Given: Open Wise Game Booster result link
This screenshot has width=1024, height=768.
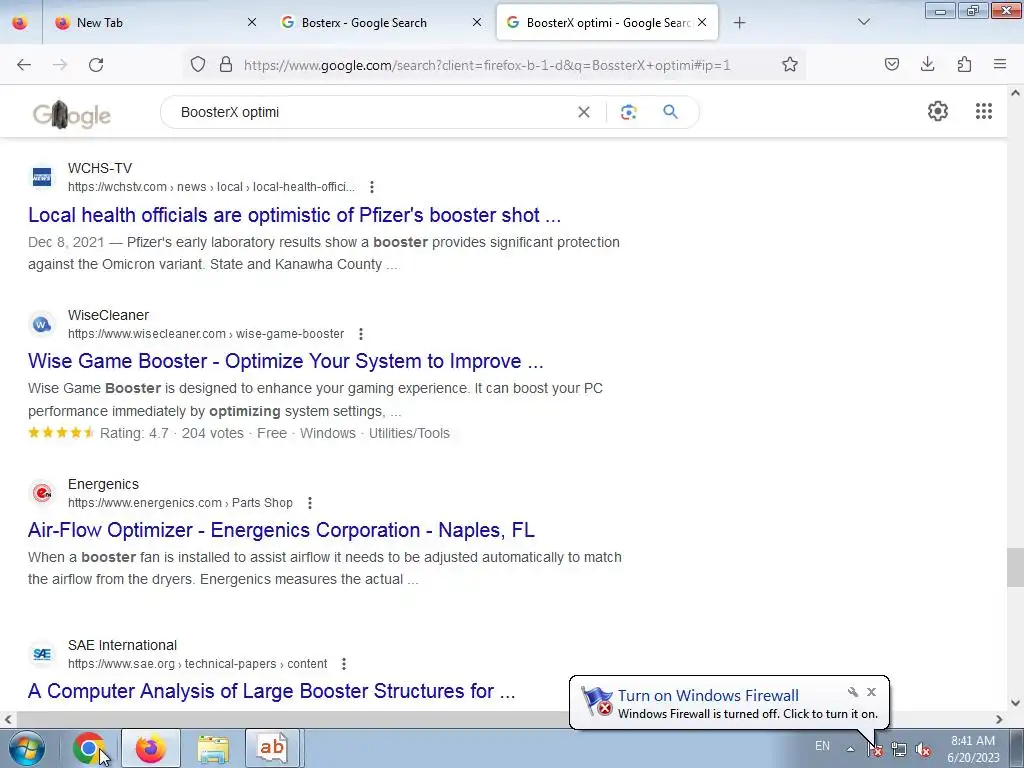Looking at the screenshot, I should point(285,361).
